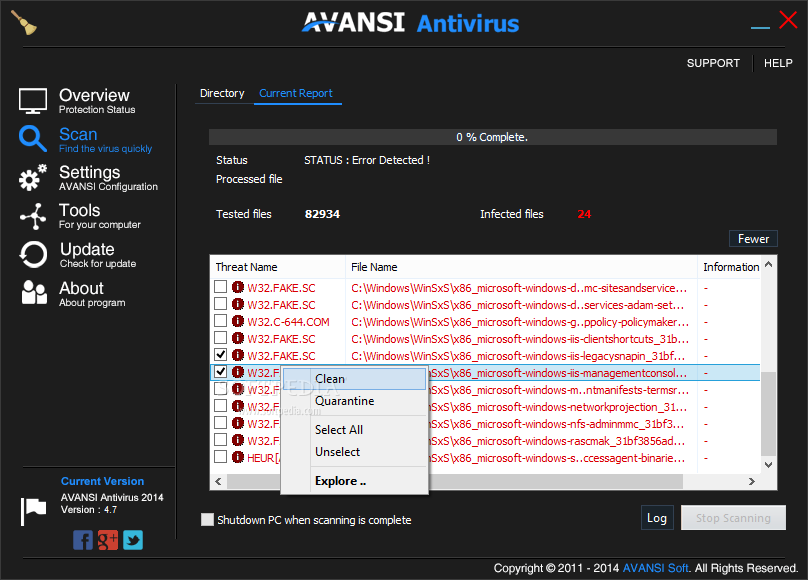Click the gpolicy-policymaker file path

[520, 322]
